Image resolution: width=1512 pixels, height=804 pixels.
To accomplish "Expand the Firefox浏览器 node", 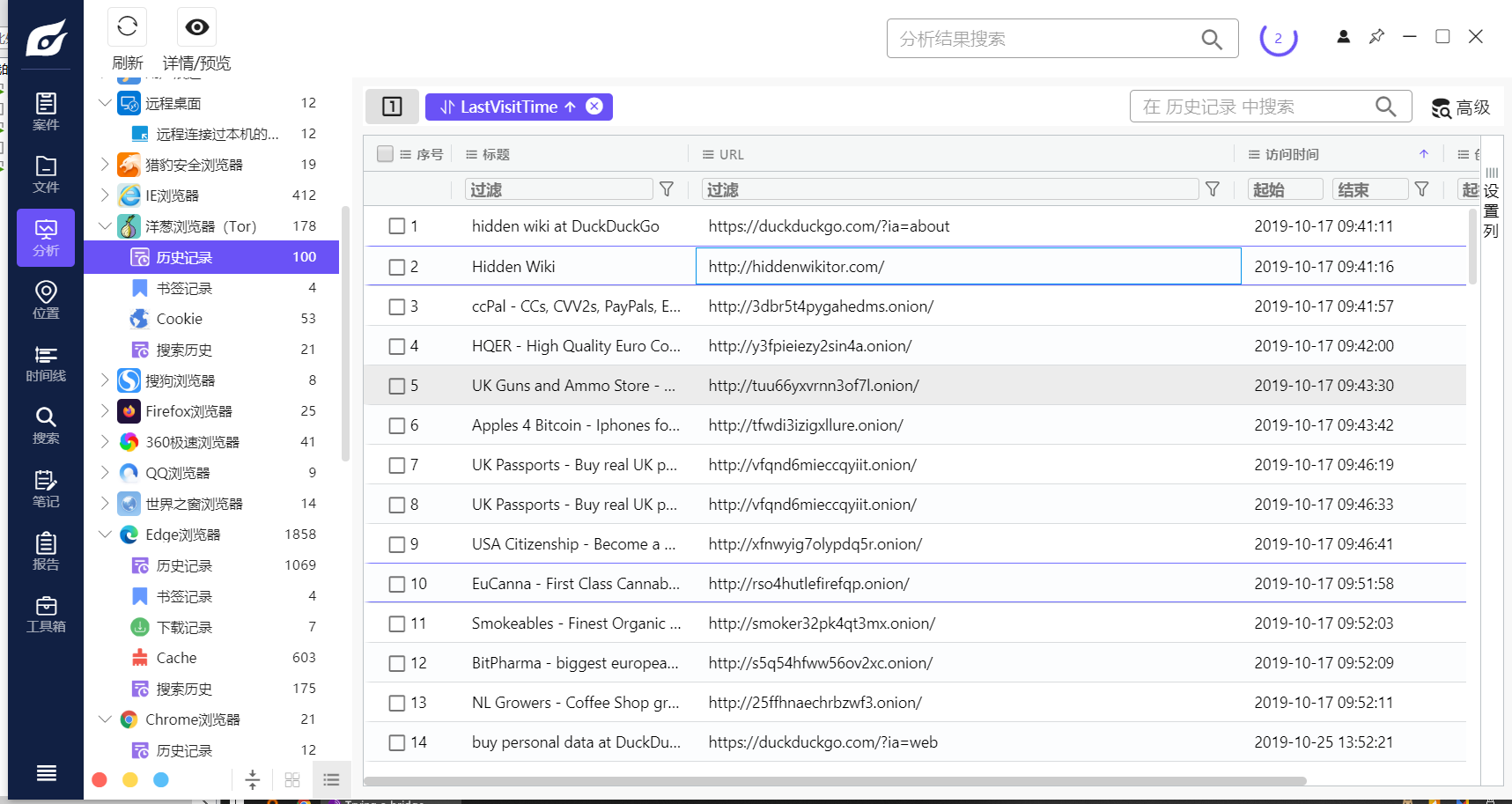I will (x=105, y=411).
